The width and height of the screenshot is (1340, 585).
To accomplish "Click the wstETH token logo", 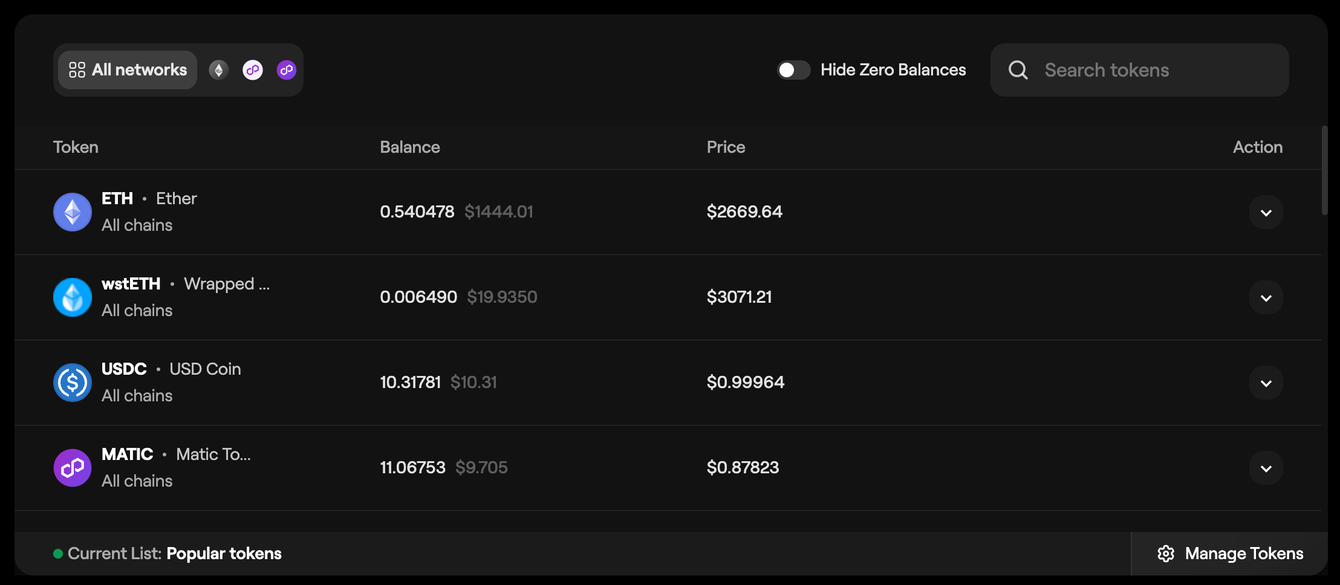I will pos(72,297).
